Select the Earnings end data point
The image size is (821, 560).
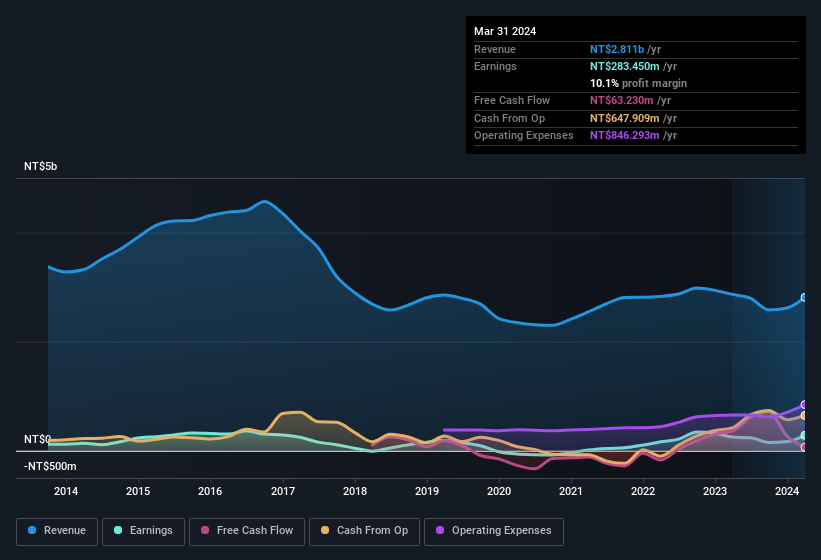point(804,435)
